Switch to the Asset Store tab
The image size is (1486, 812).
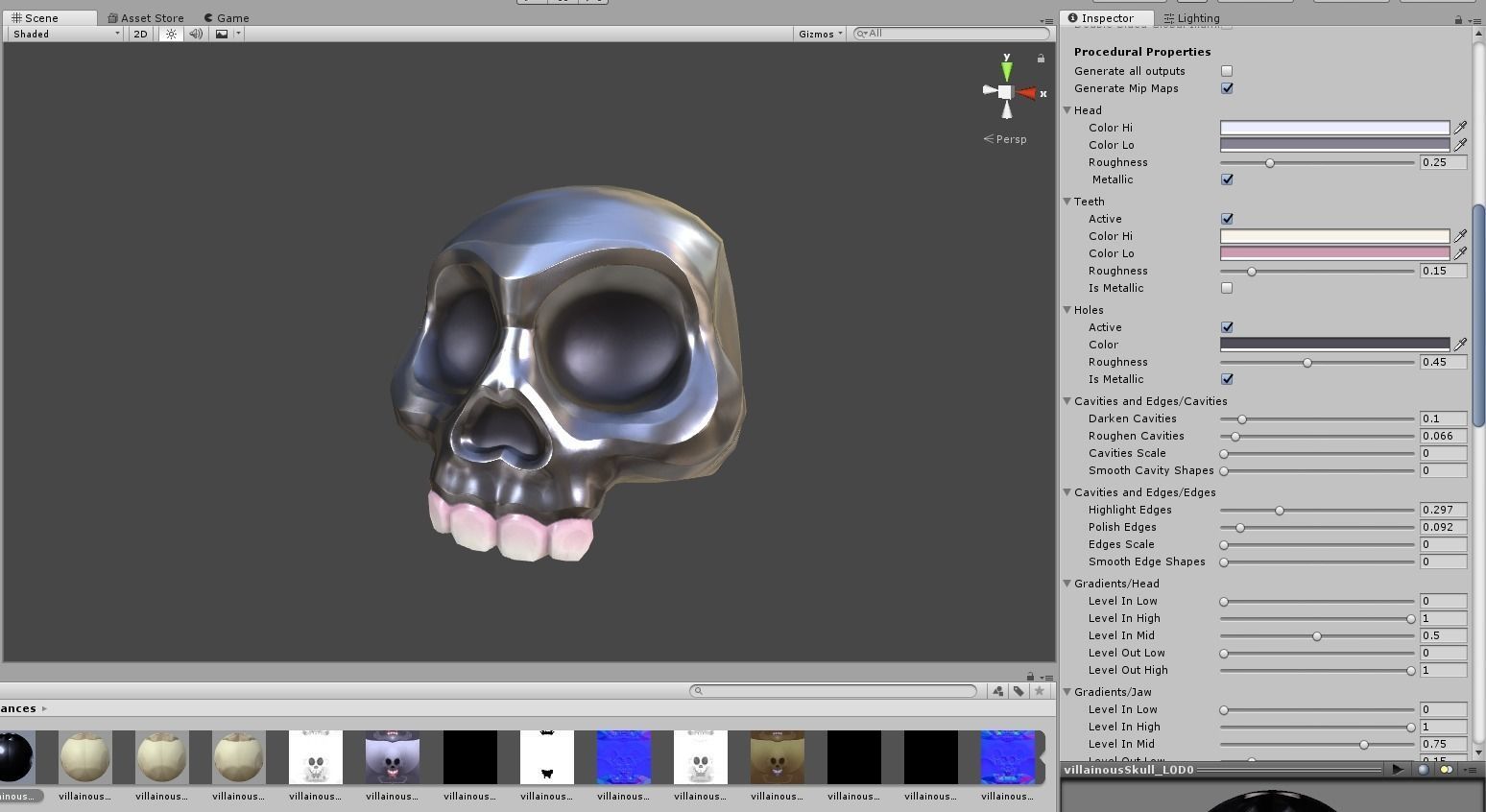click(x=146, y=18)
